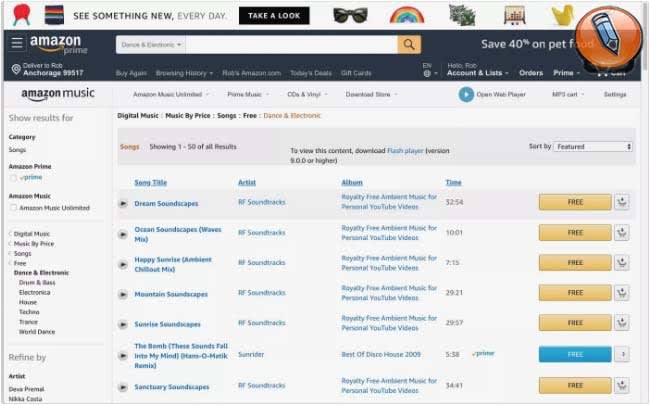Screen dimensions: 650x405
Task: Select the Trance subcategory
Action: (28, 322)
